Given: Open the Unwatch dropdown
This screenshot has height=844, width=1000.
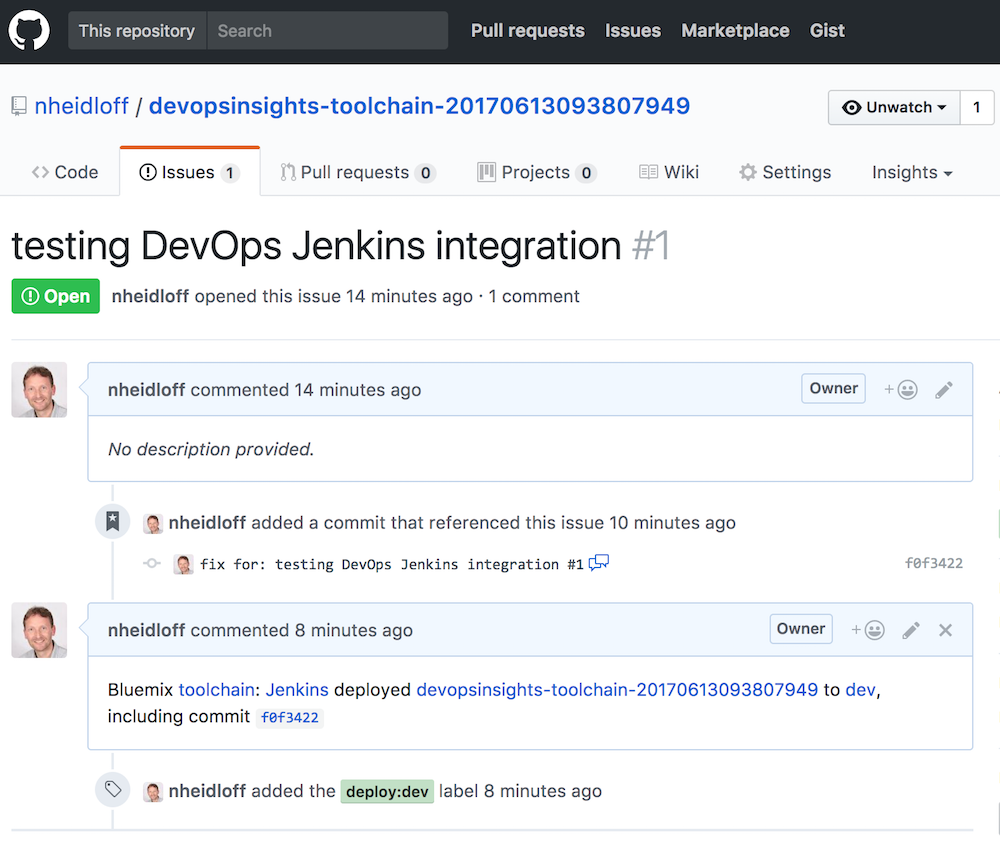Looking at the screenshot, I should 894,107.
